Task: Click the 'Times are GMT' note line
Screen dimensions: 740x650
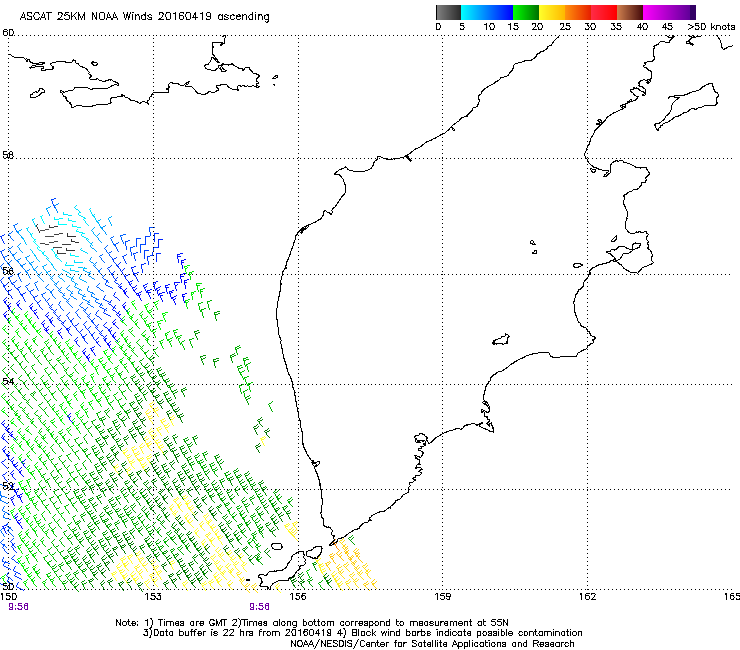Action: click(312, 623)
